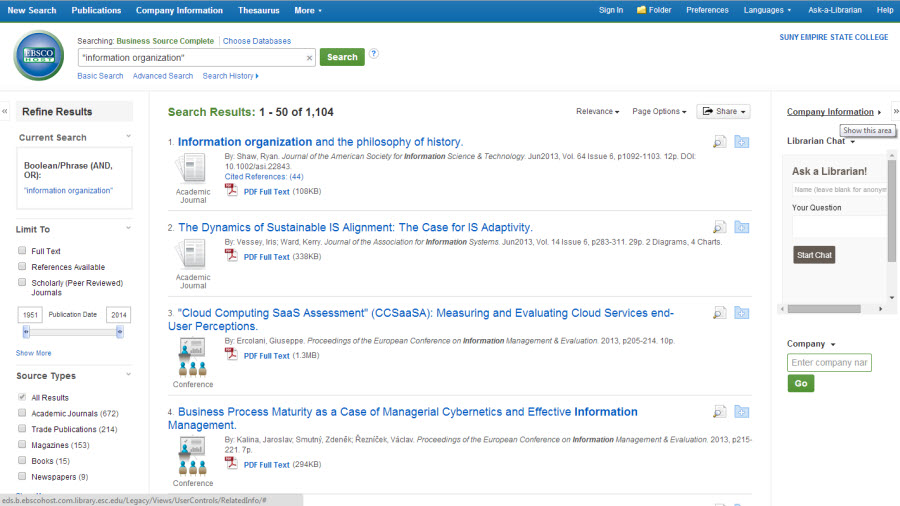900x506 pixels.
Task: Open the Help menu item
Action: pos(885,10)
